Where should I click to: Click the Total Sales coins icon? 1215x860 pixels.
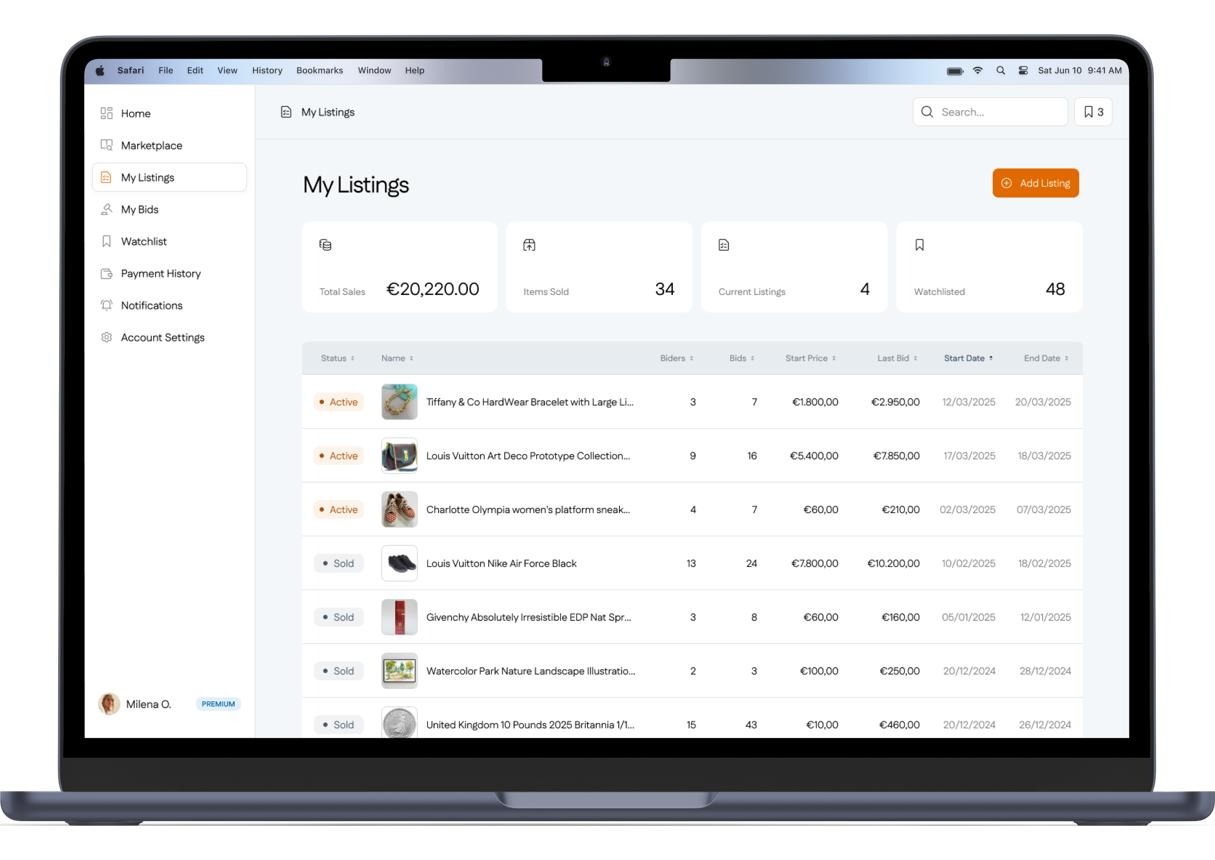click(325, 245)
